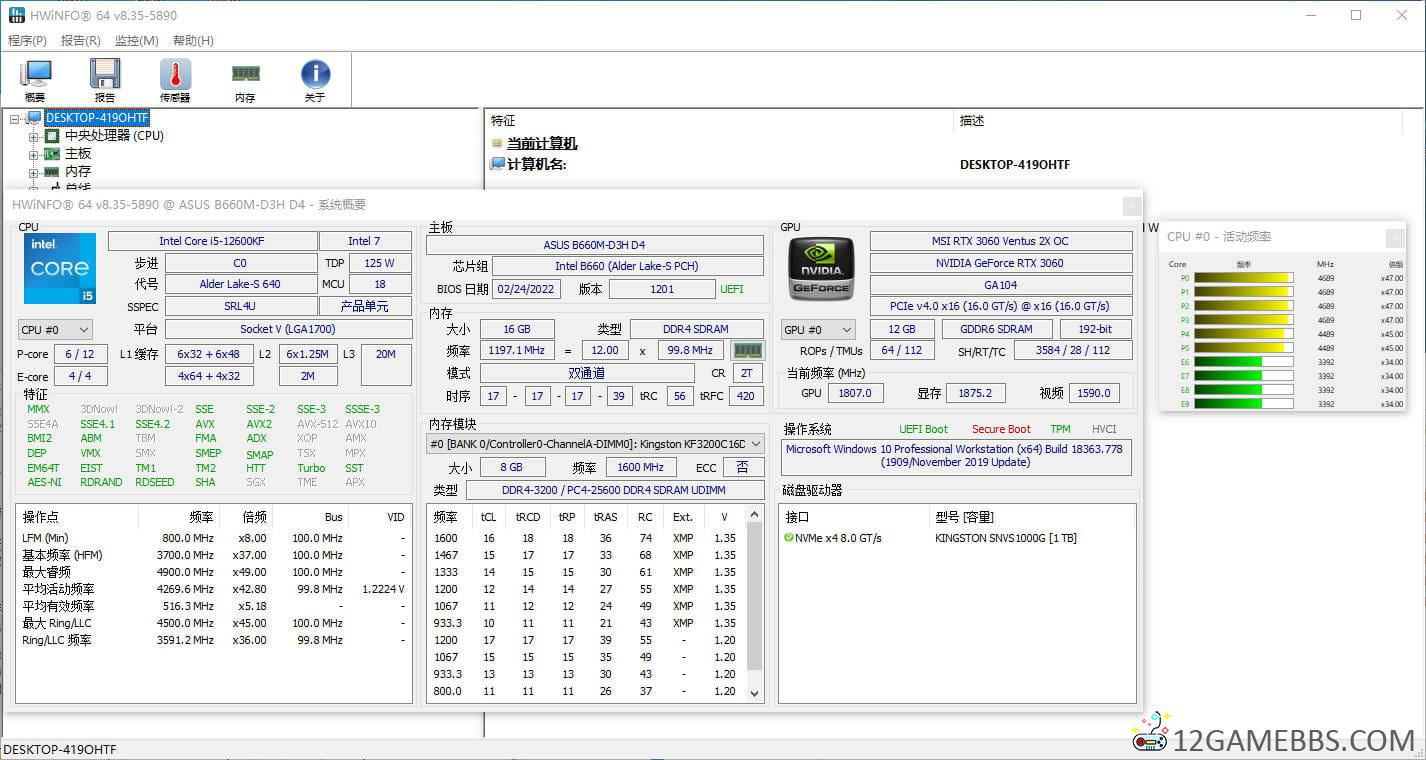
Task: Click the ASUS B660M-D3H D4 motherboard field
Action: pyautogui.click(x=595, y=245)
